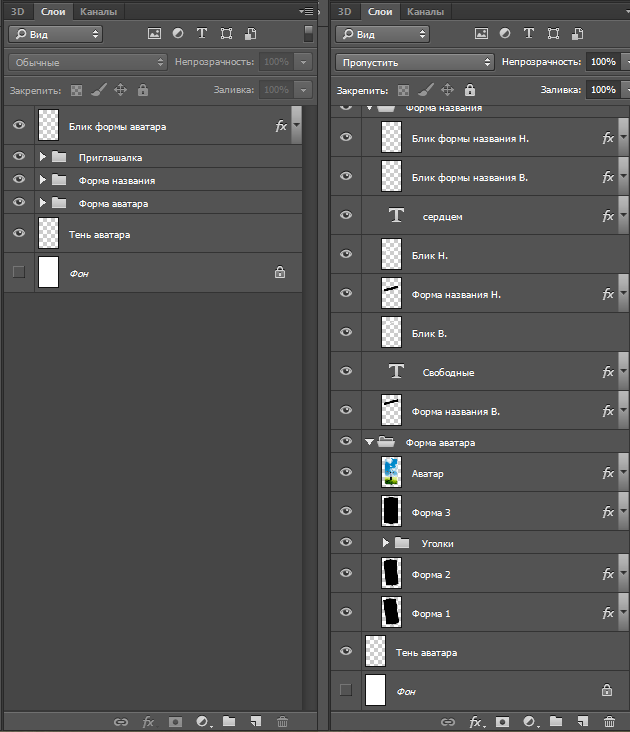The width and height of the screenshot is (630, 732).
Task: Select the Форма 3 layer
Action: coord(431,512)
